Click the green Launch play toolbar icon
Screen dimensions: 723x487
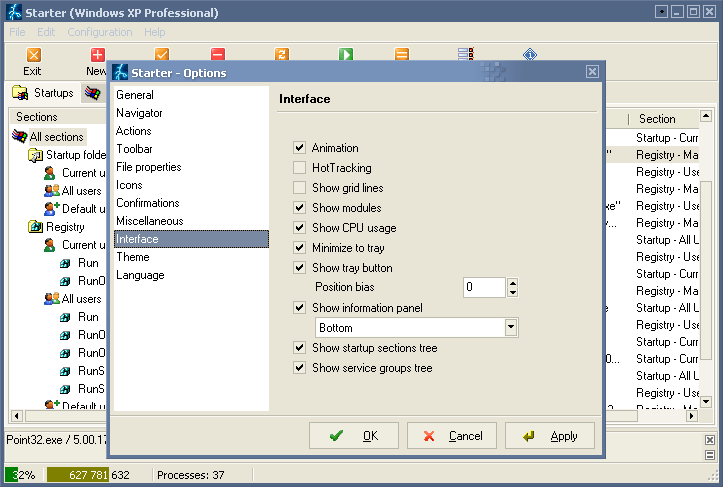click(346, 54)
